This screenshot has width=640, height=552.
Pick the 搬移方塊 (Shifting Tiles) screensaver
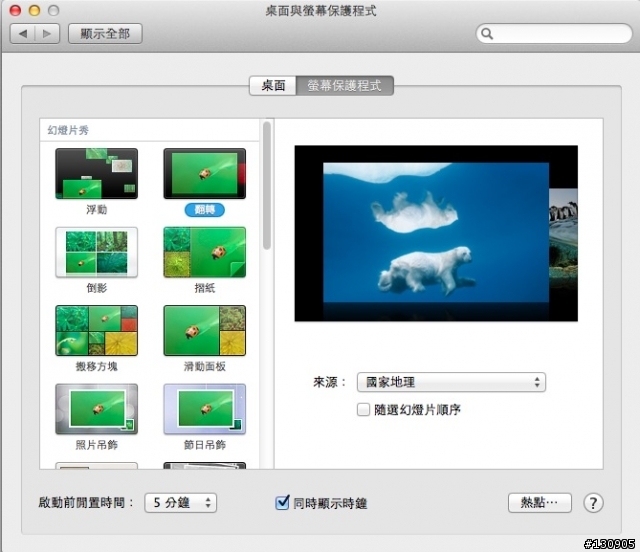pyautogui.click(x=96, y=330)
